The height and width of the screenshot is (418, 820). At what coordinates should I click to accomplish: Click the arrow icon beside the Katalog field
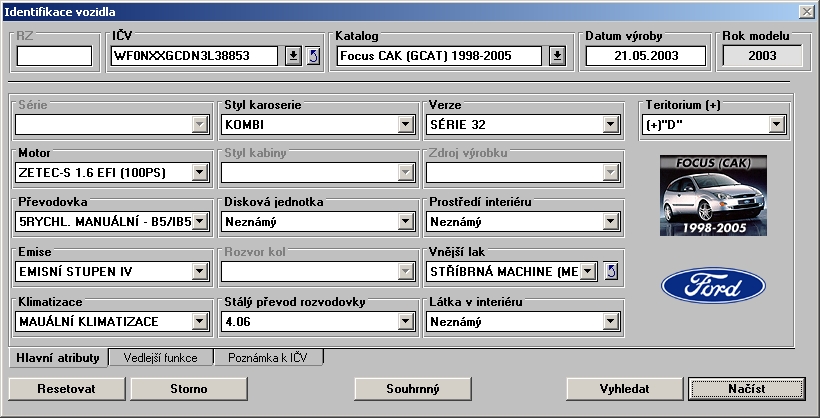click(557, 55)
